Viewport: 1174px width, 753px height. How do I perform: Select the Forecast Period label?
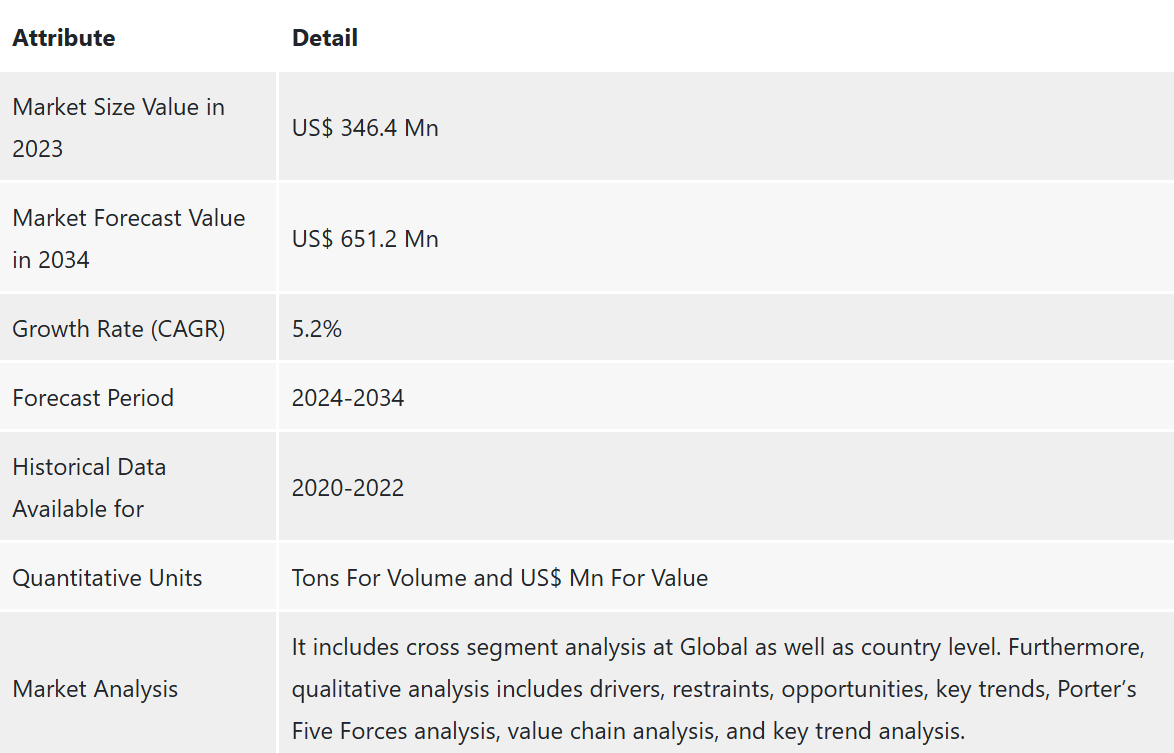[x=93, y=398]
